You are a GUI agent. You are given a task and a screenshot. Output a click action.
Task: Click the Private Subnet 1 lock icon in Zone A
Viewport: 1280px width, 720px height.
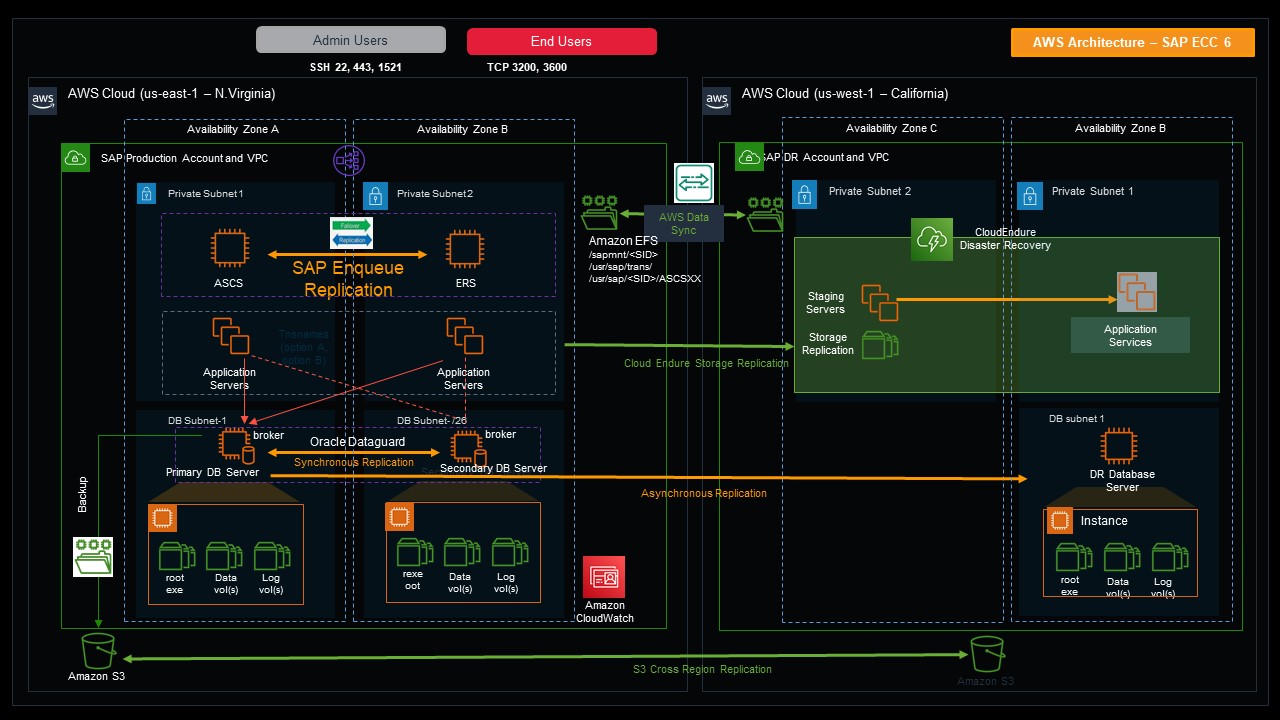[147, 193]
